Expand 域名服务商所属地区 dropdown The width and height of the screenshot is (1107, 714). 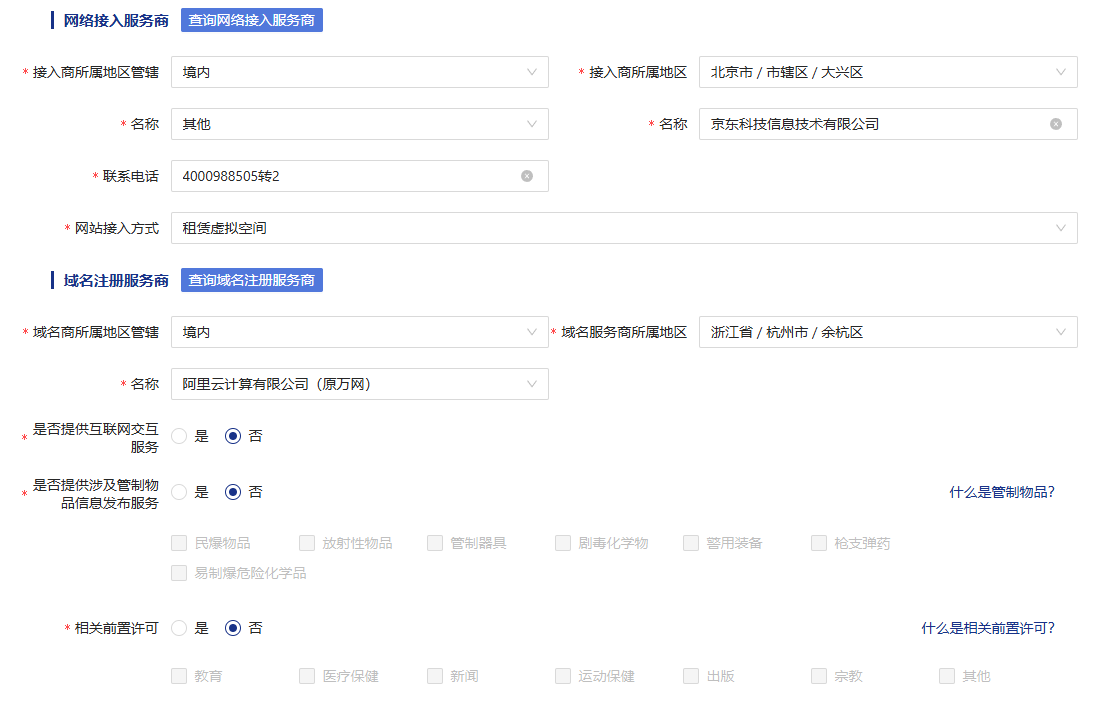click(887, 332)
